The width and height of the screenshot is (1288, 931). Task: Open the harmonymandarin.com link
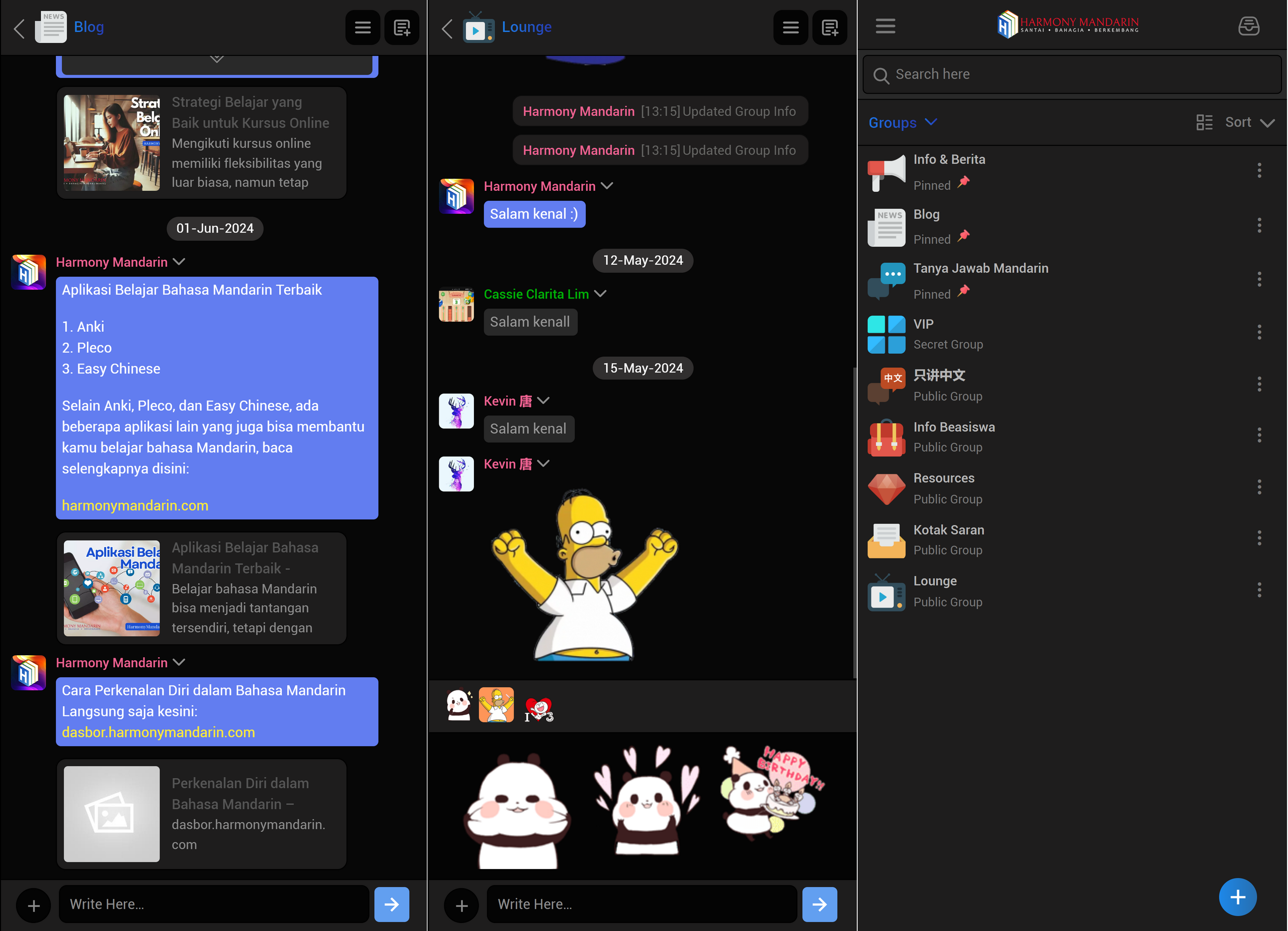[135, 506]
